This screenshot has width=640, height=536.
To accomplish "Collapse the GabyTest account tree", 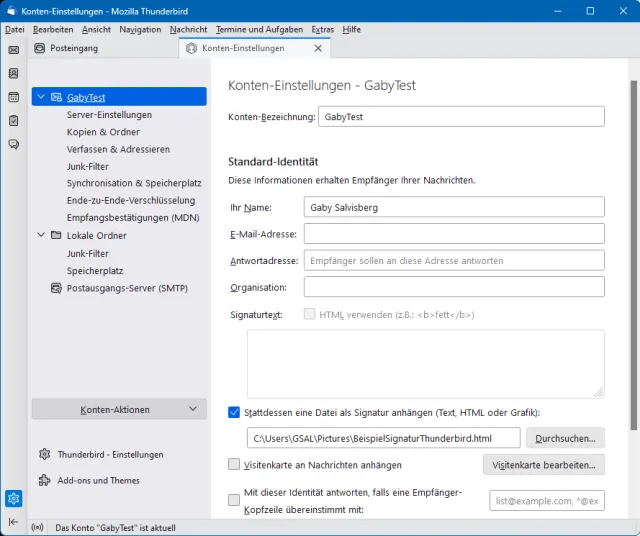I will click(40, 97).
